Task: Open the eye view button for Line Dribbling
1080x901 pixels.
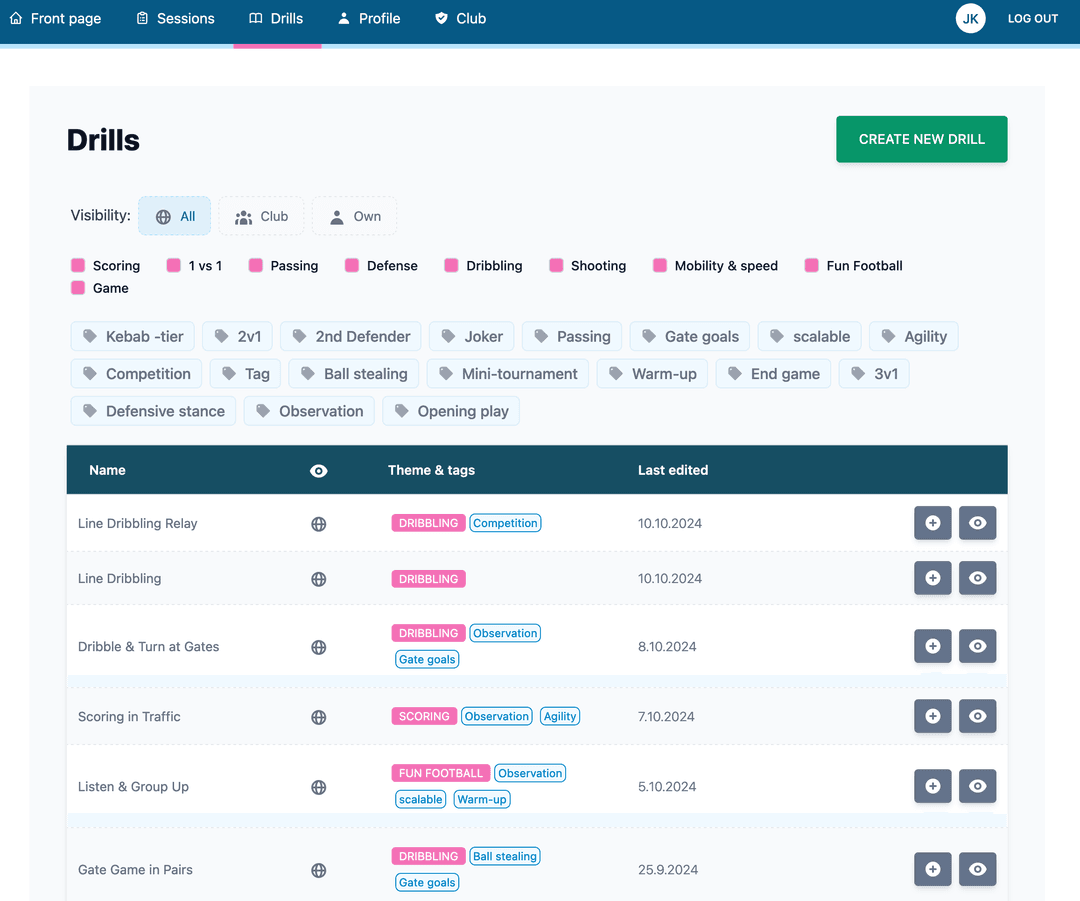Action: pyautogui.click(x=977, y=578)
